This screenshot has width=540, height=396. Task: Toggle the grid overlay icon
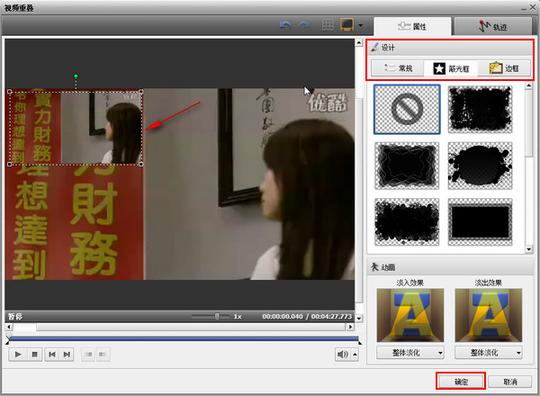click(328, 25)
